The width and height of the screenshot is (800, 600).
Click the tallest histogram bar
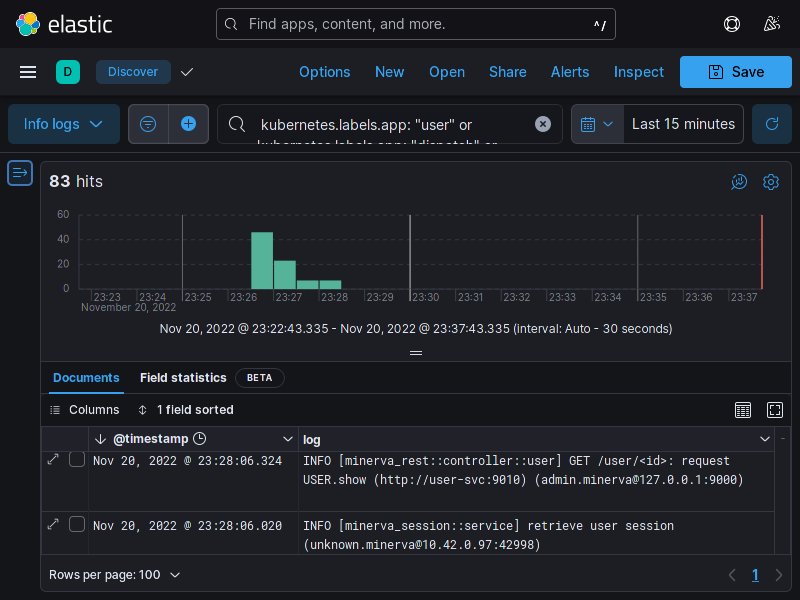coord(262,260)
